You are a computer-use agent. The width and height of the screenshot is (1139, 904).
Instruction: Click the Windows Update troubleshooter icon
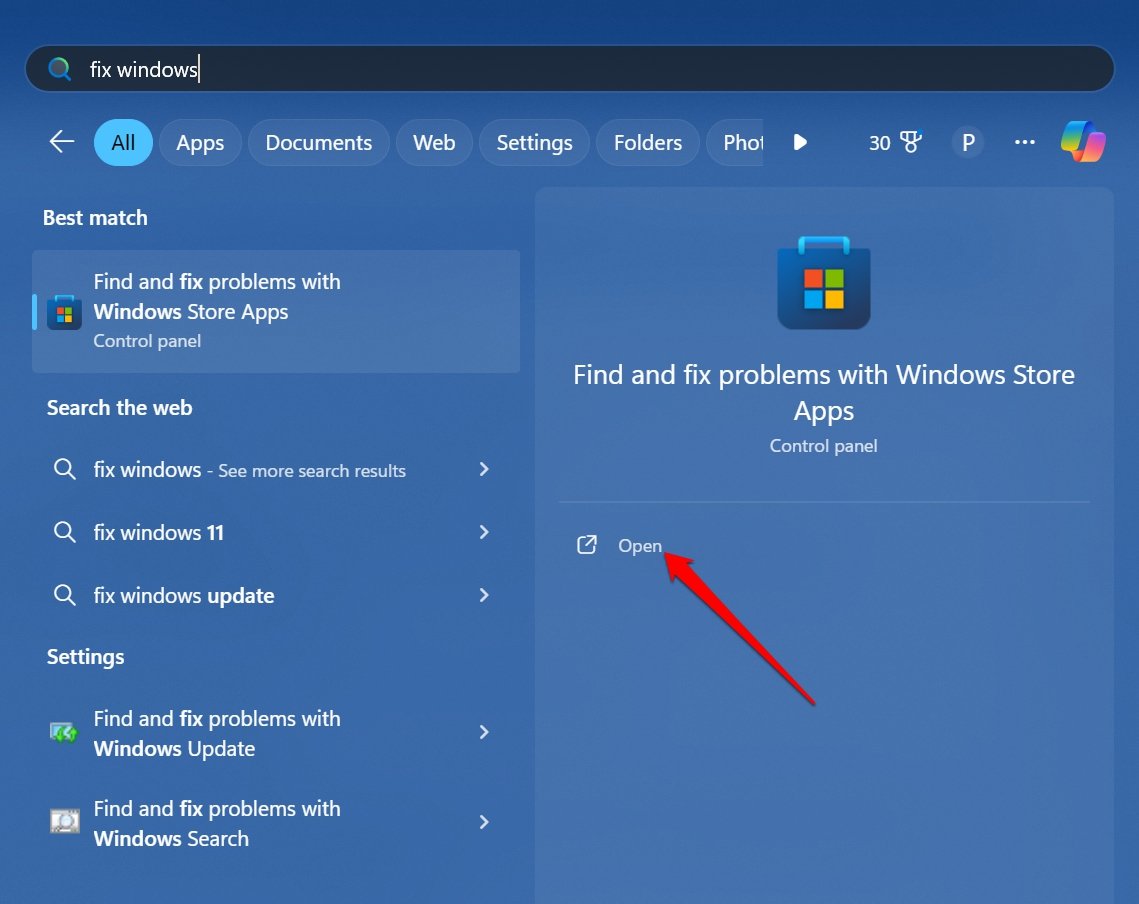[x=64, y=733]
